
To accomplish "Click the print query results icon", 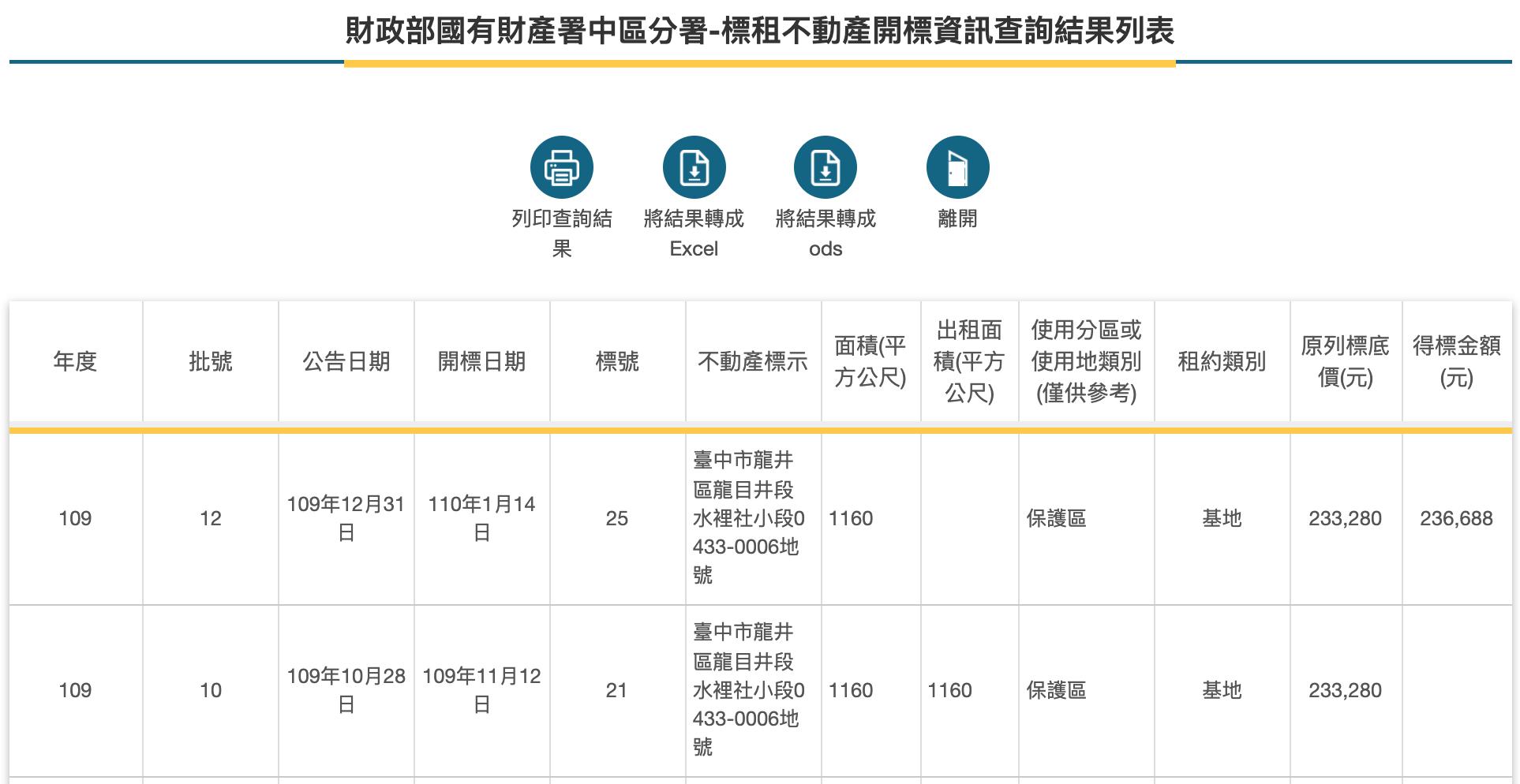I will (x=561, y=167).
